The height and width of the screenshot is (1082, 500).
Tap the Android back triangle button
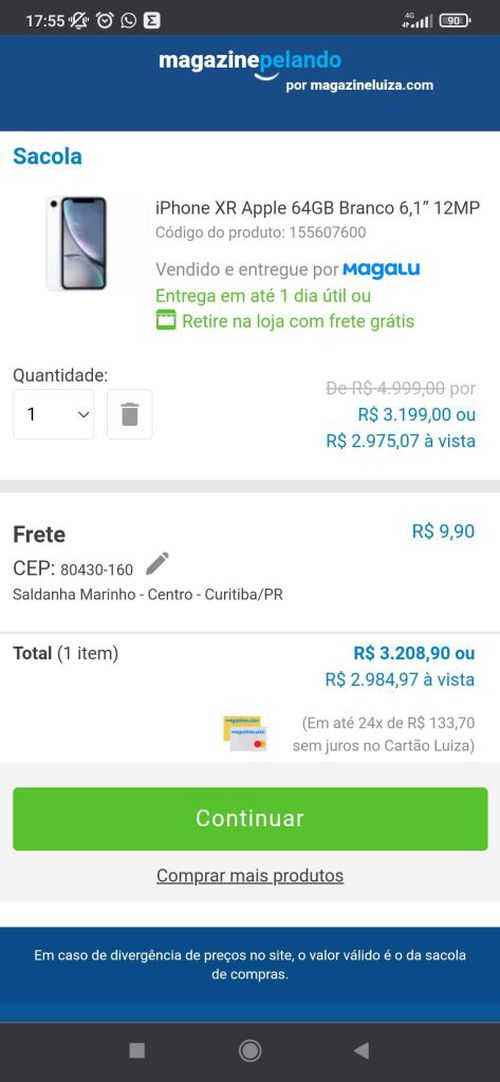361,1051
